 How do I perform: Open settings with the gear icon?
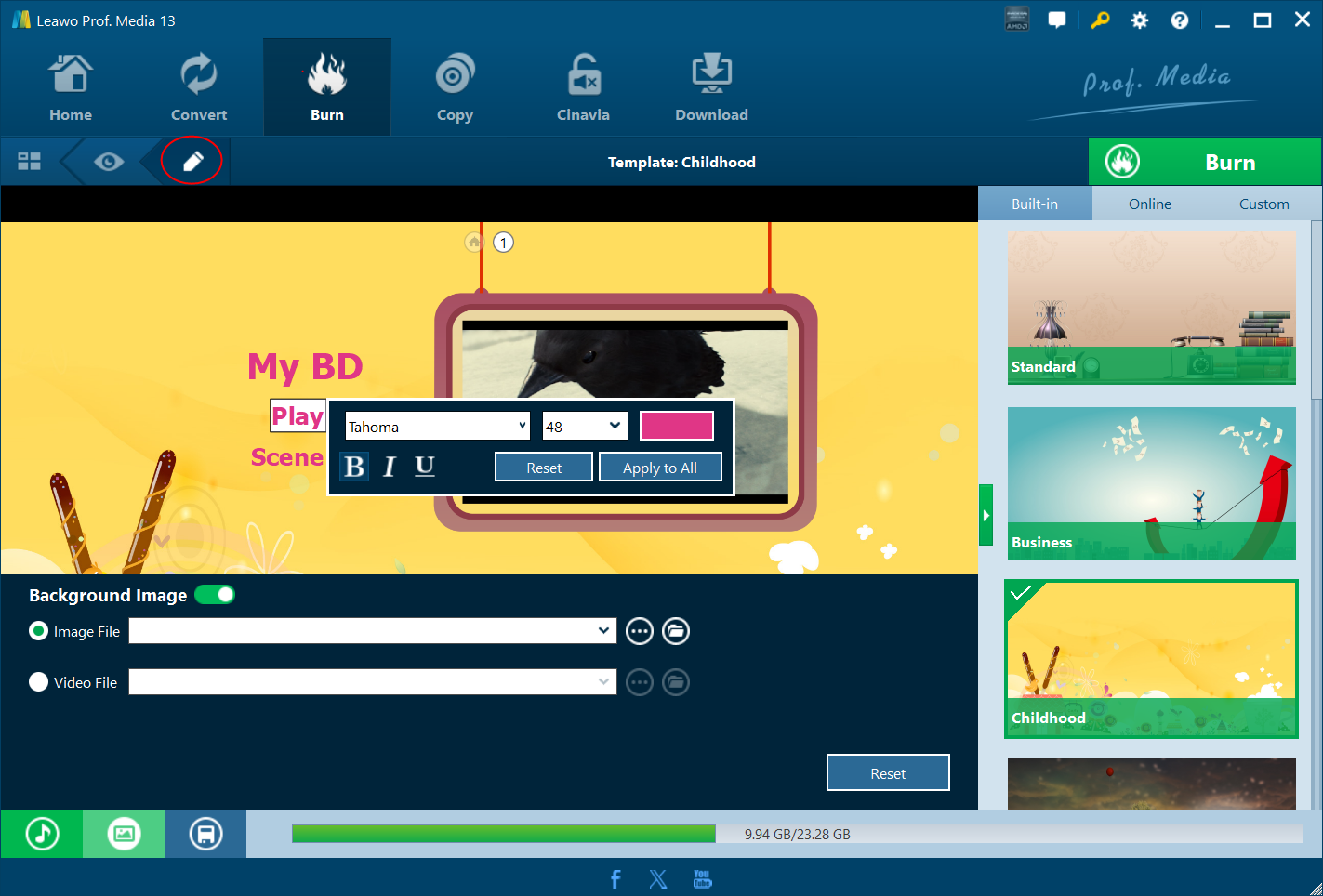point(1140,20)
